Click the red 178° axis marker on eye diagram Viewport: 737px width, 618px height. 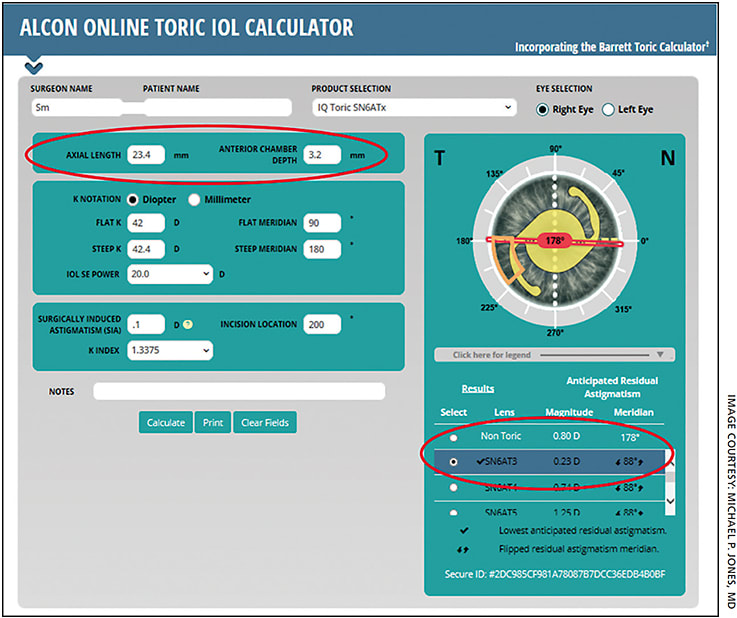[x=554, y=241]
